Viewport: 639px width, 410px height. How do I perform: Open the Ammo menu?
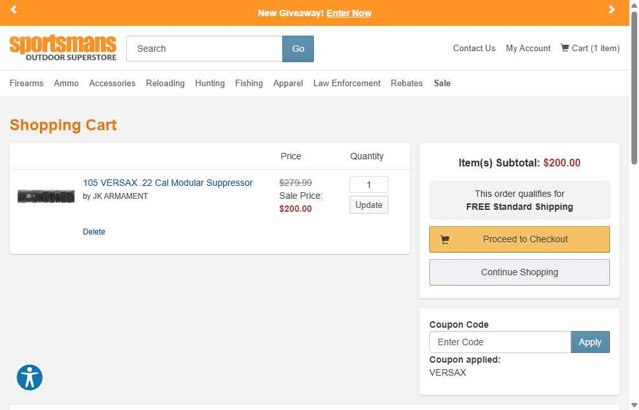click(x=66, y=83)
